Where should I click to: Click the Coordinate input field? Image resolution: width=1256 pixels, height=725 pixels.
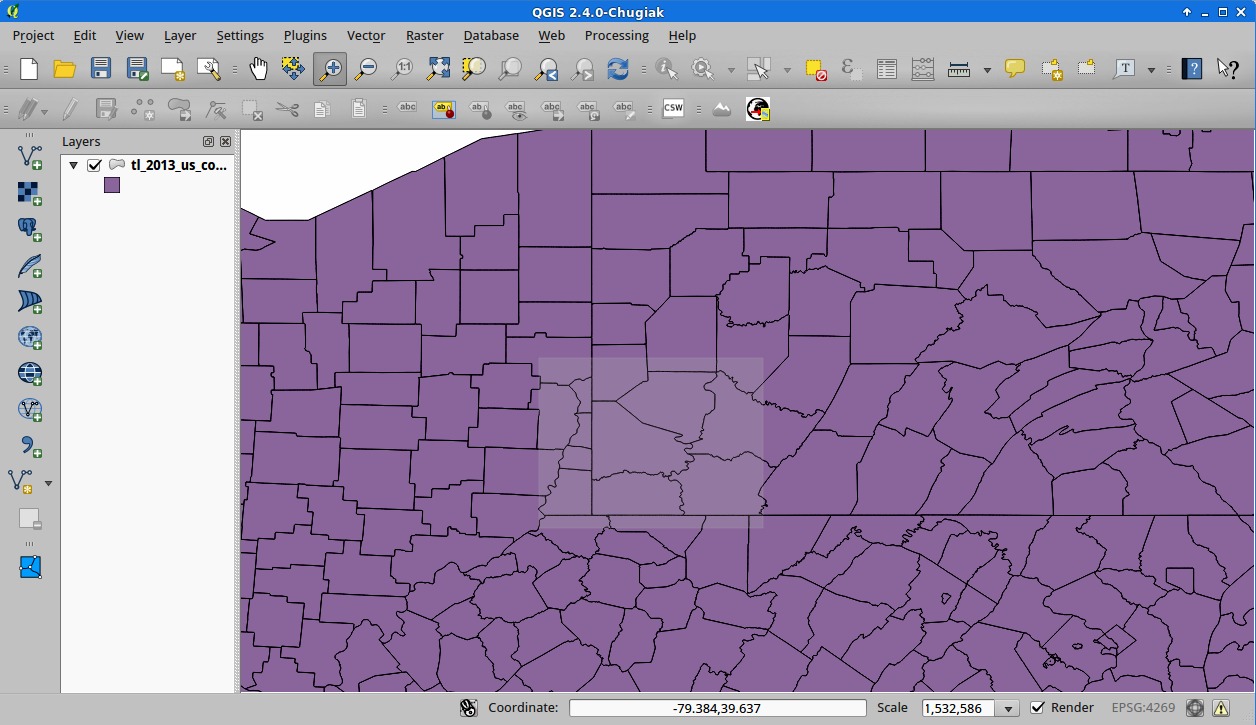tap(717, 708)
